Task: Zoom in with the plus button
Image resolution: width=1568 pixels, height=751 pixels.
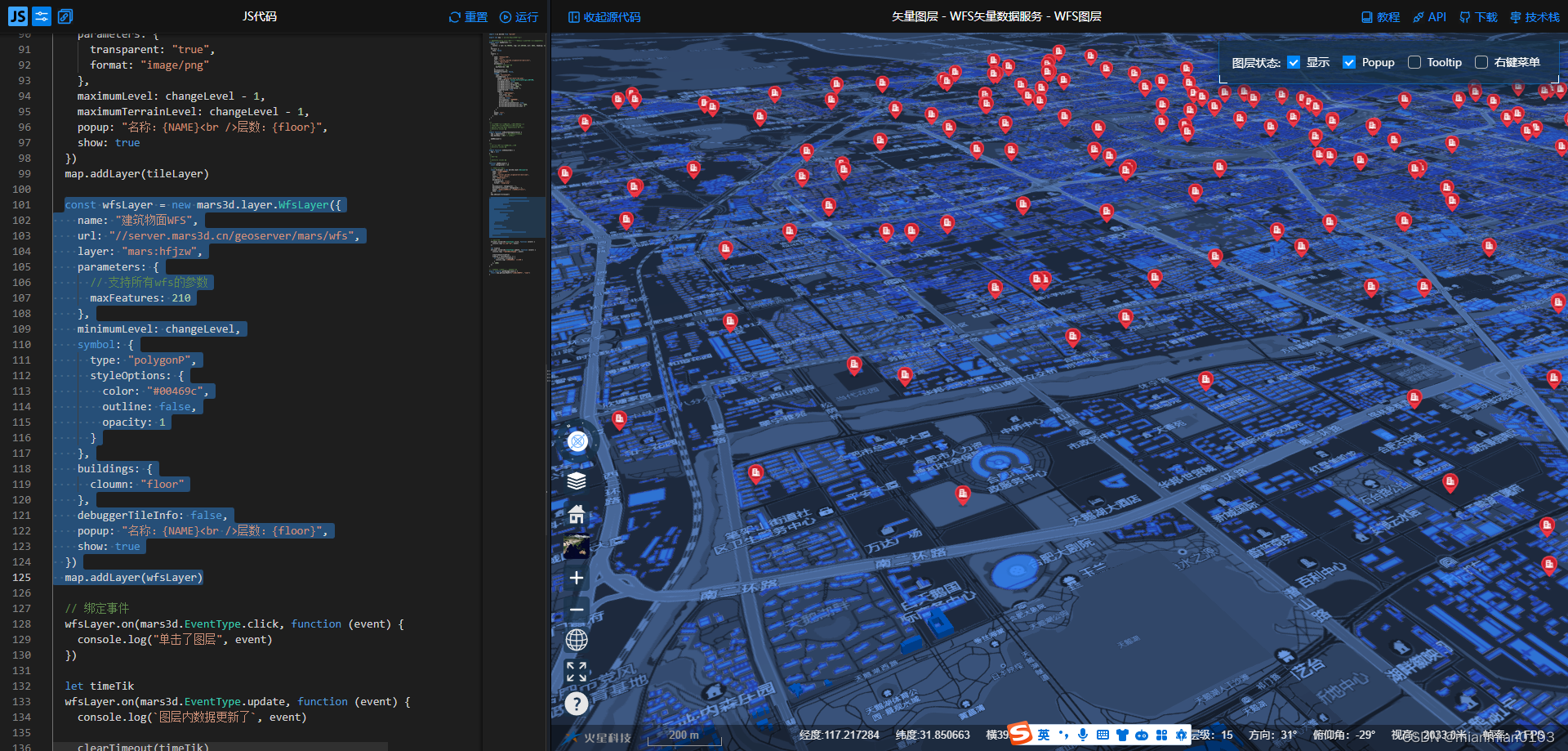Action: pyautogui.click(x=577, y=578)
